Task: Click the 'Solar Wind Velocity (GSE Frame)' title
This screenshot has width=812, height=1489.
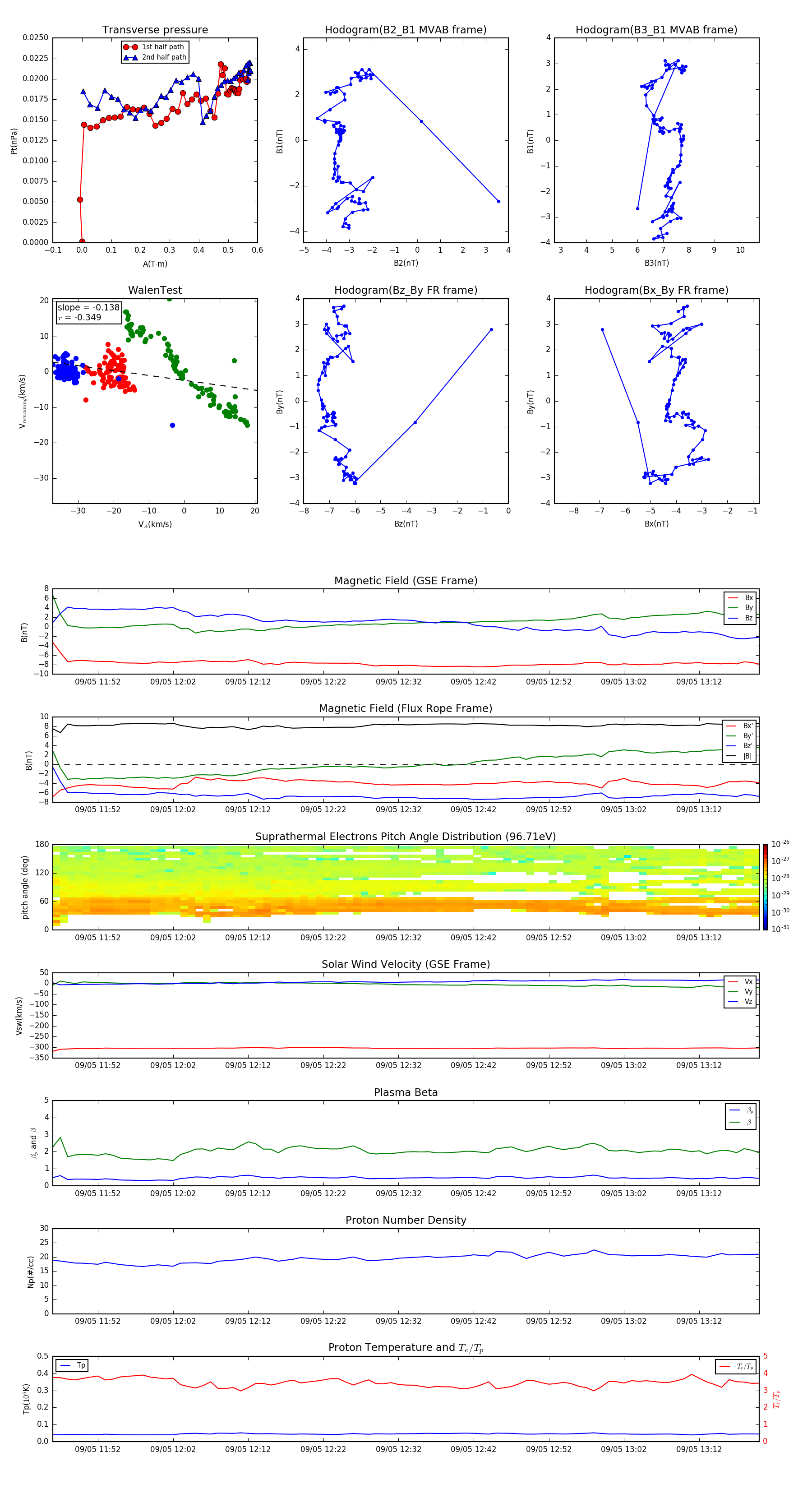Action: coord(405,964)
